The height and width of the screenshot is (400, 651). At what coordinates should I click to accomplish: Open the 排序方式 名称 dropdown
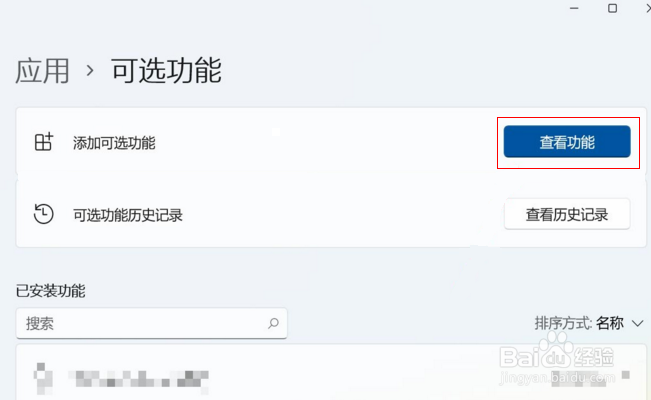(x=589, y=323)
